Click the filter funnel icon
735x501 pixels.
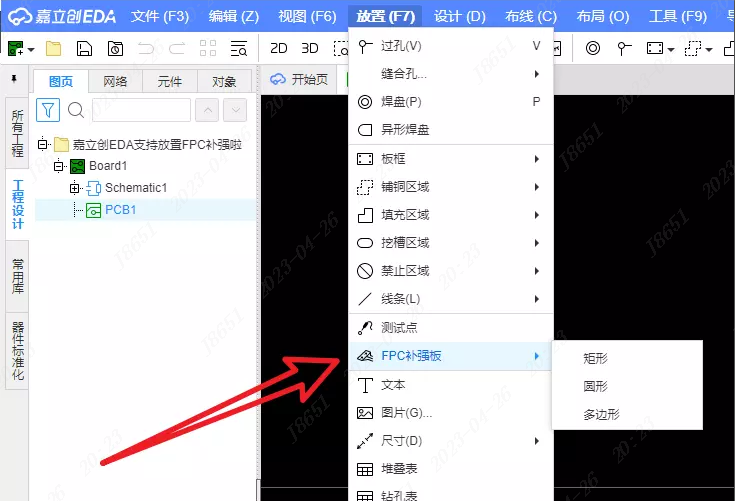[x=48, y=110]
